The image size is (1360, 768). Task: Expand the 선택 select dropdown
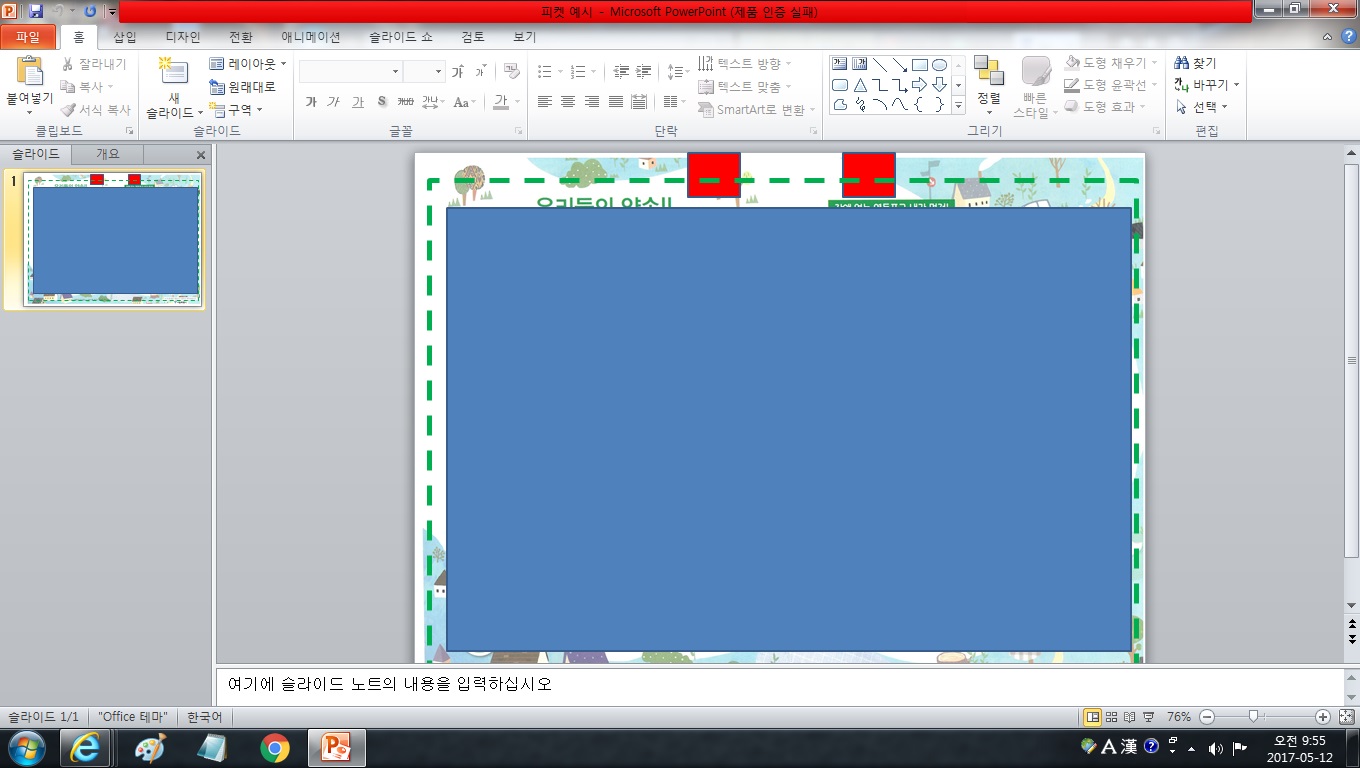1202,107
